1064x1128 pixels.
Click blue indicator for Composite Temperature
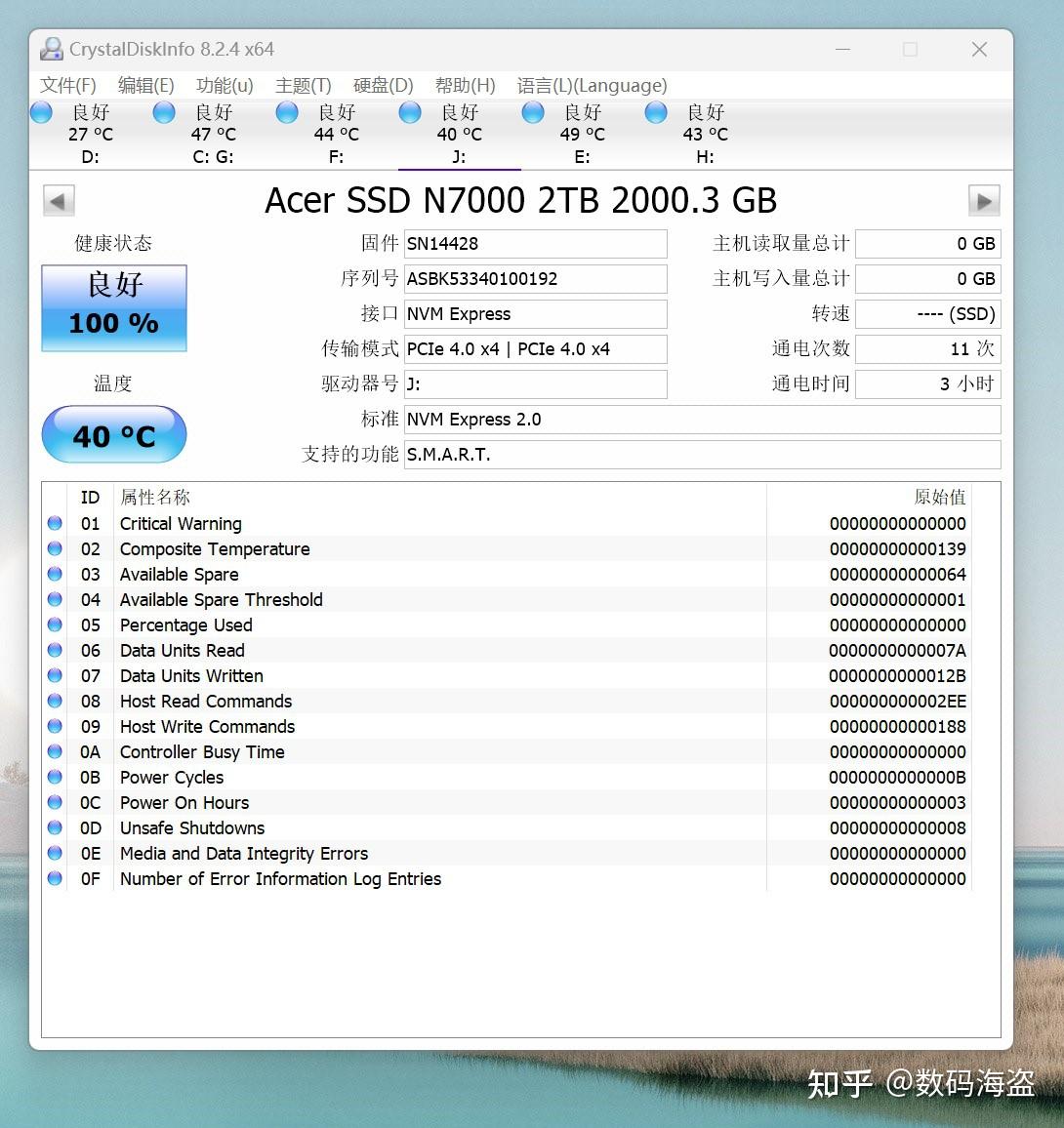(55, 548)
